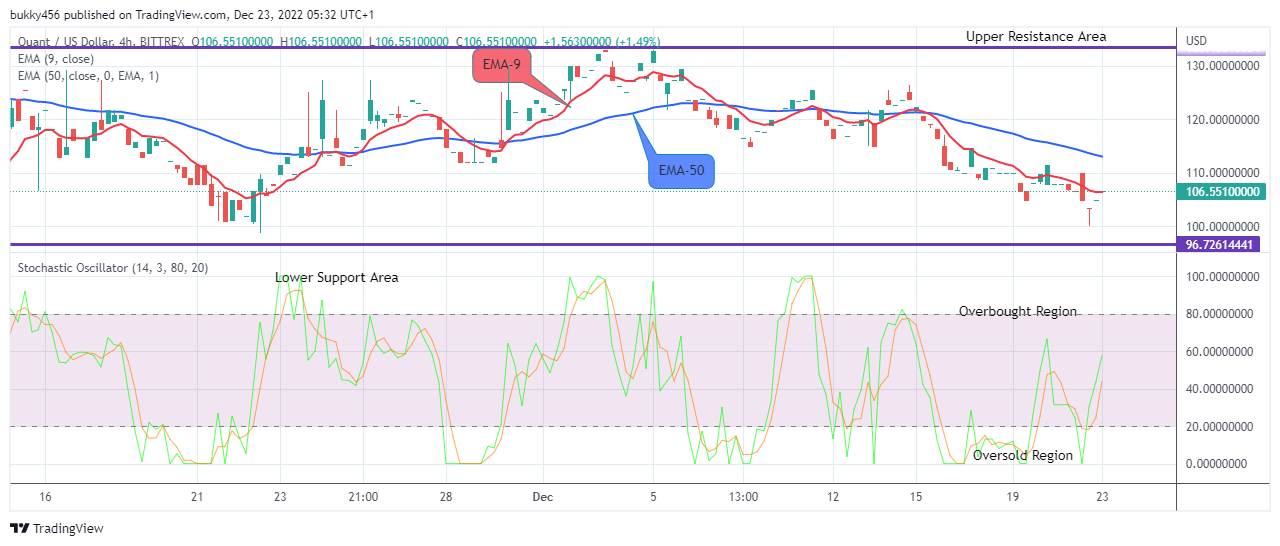Click the 21:00 label on the time axis
This screenshot has width=1280, height=546.
(363, 497)
